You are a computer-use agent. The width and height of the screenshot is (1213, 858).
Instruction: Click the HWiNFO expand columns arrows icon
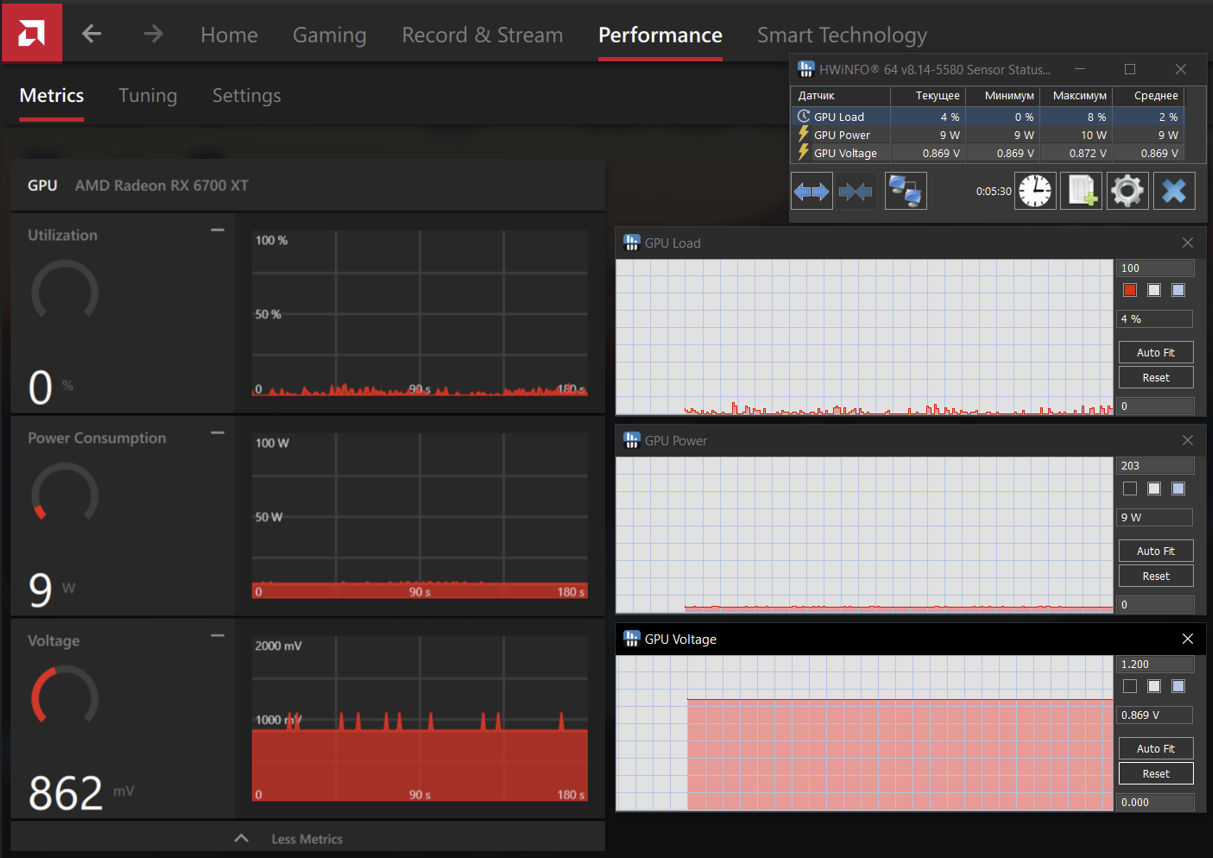(811, 191)
